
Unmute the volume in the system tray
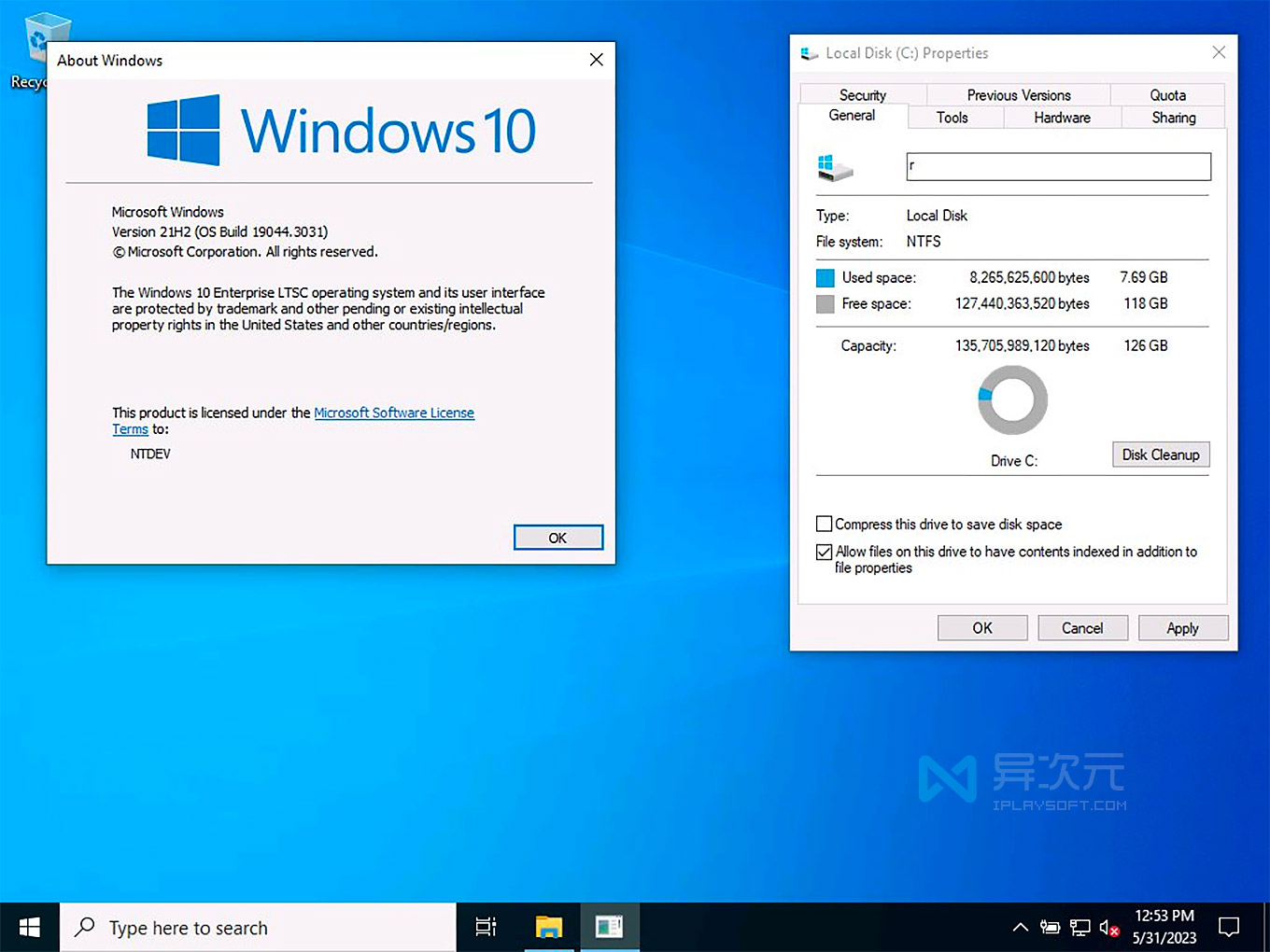[x=1109, y=927]
